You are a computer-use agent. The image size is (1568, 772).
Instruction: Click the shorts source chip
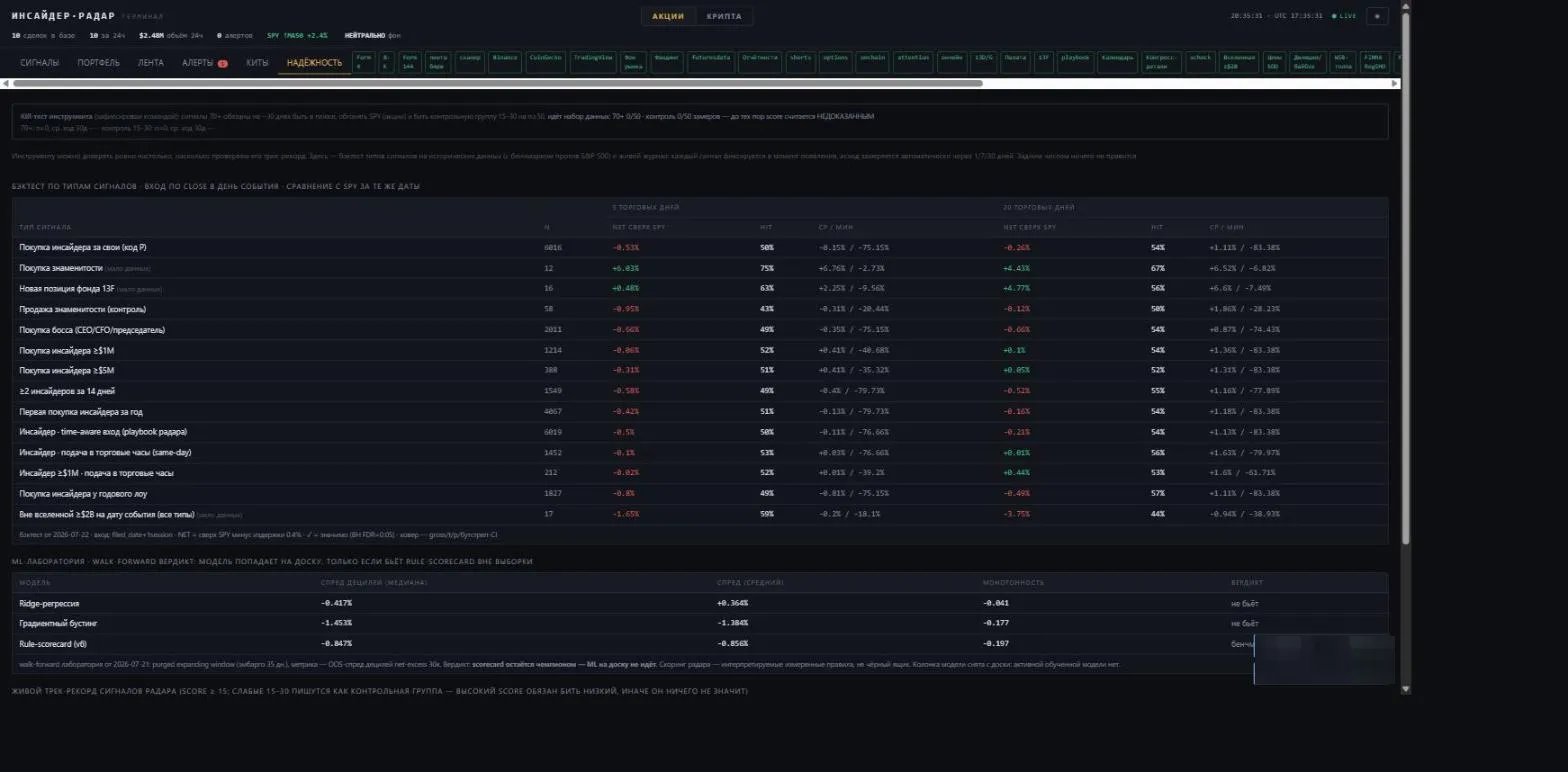click(800, 63)
